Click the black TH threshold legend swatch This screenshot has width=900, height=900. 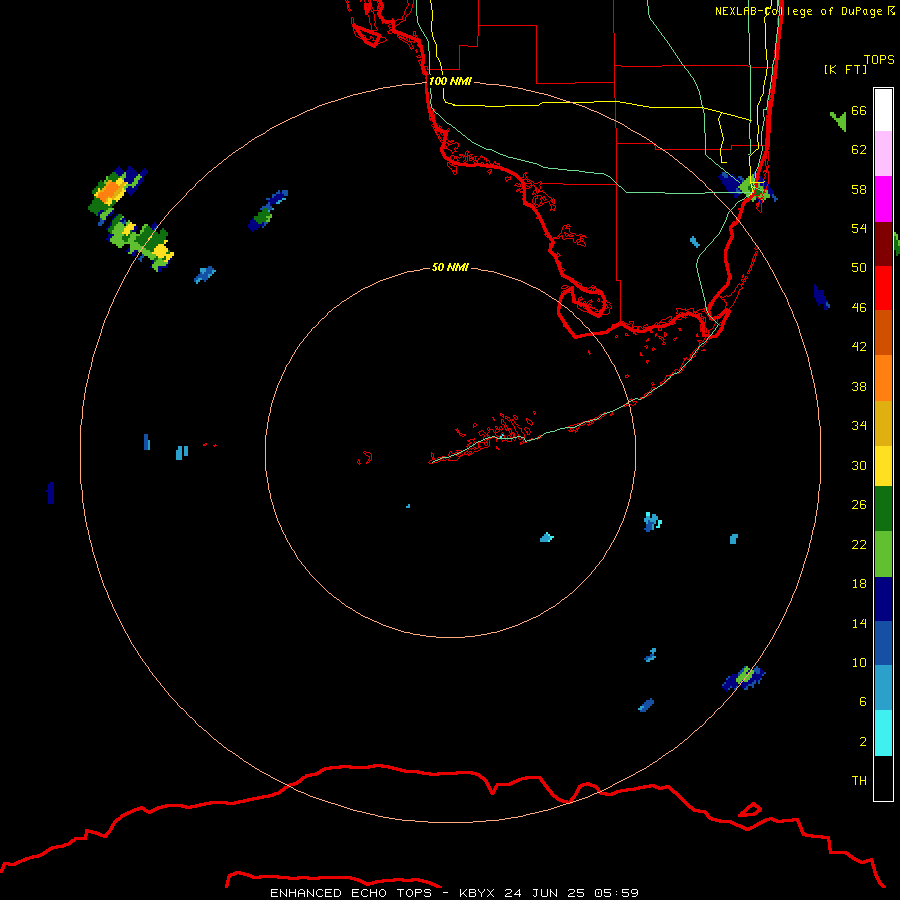[883, 778]
